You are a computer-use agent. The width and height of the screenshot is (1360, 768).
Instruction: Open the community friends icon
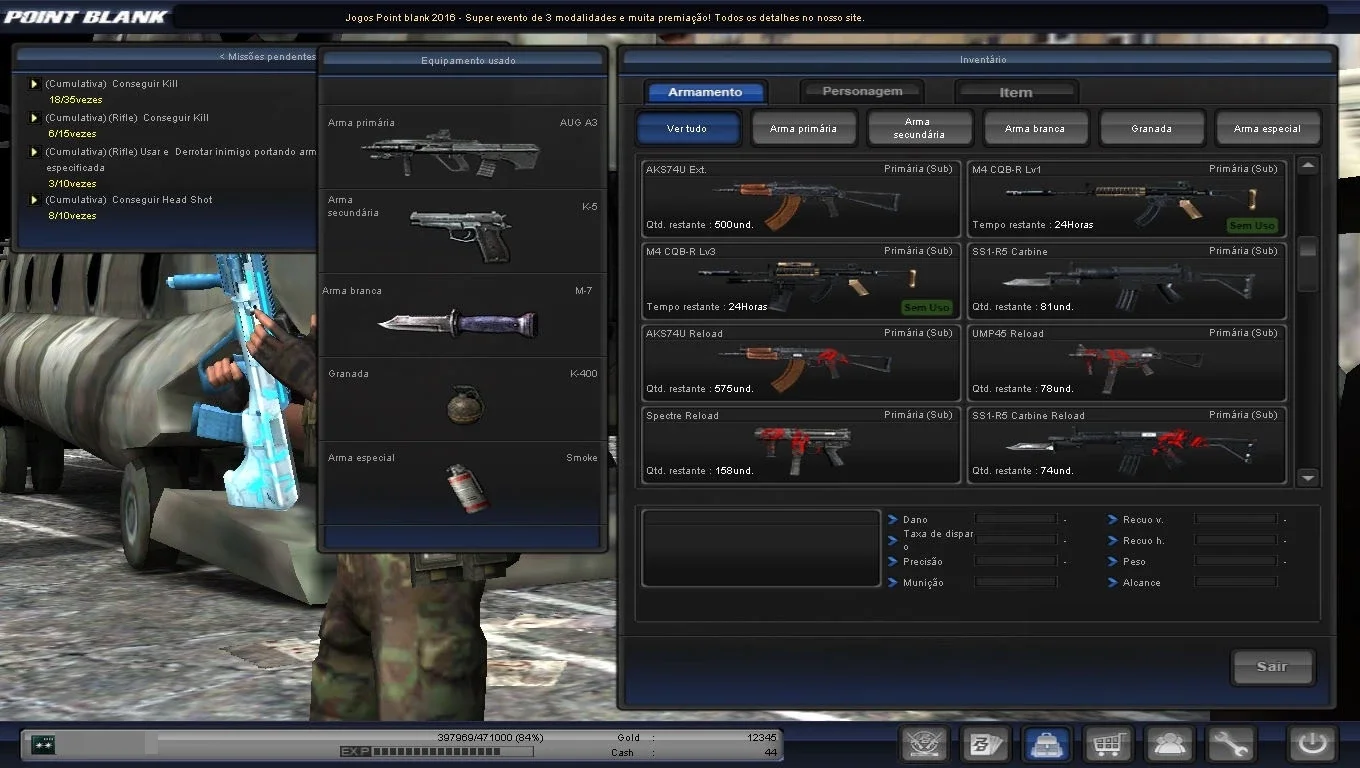tap(1170, 744)
